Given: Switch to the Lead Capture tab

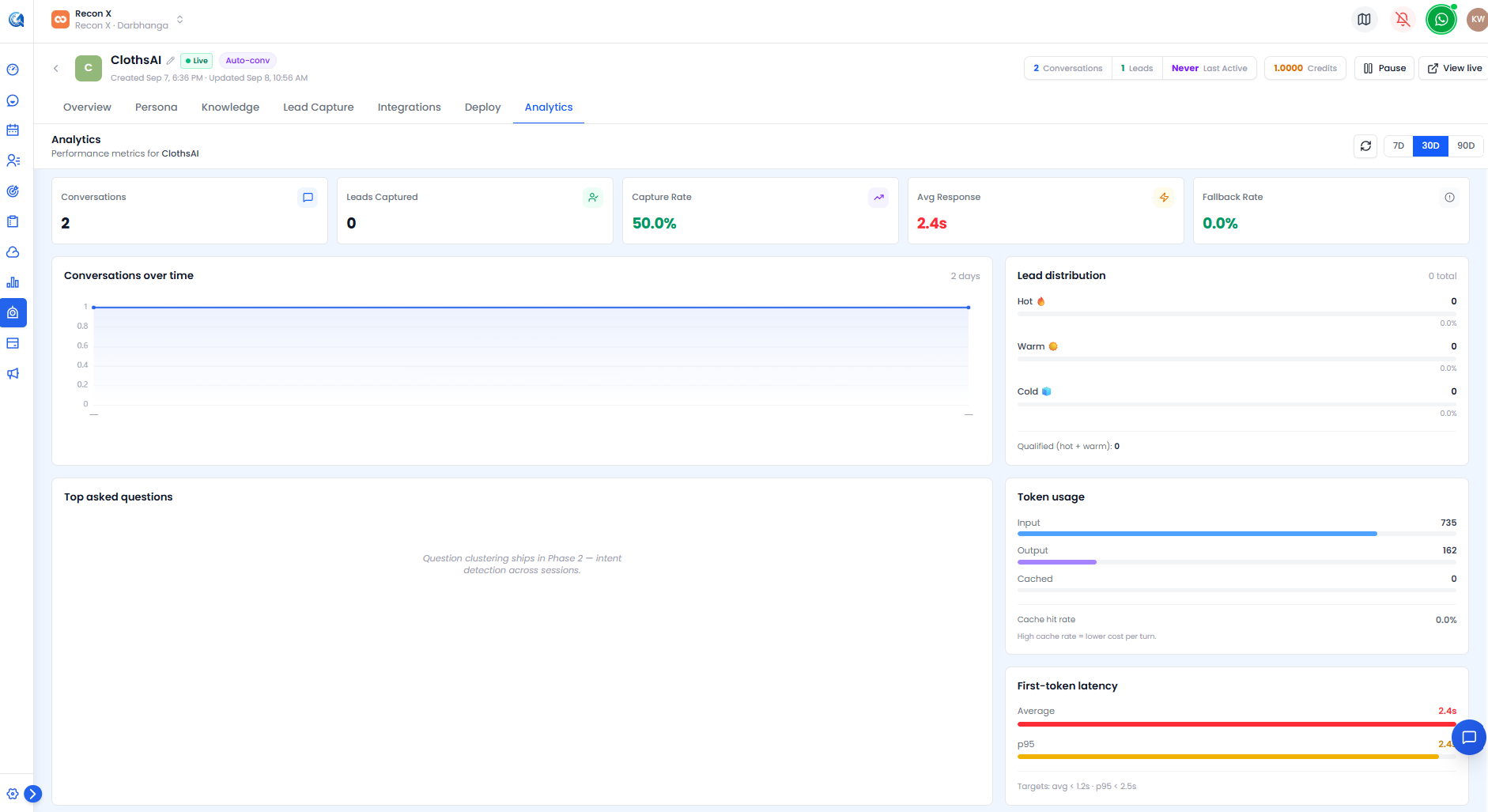Looking at the screenshot, I should [x=319, y=108].
